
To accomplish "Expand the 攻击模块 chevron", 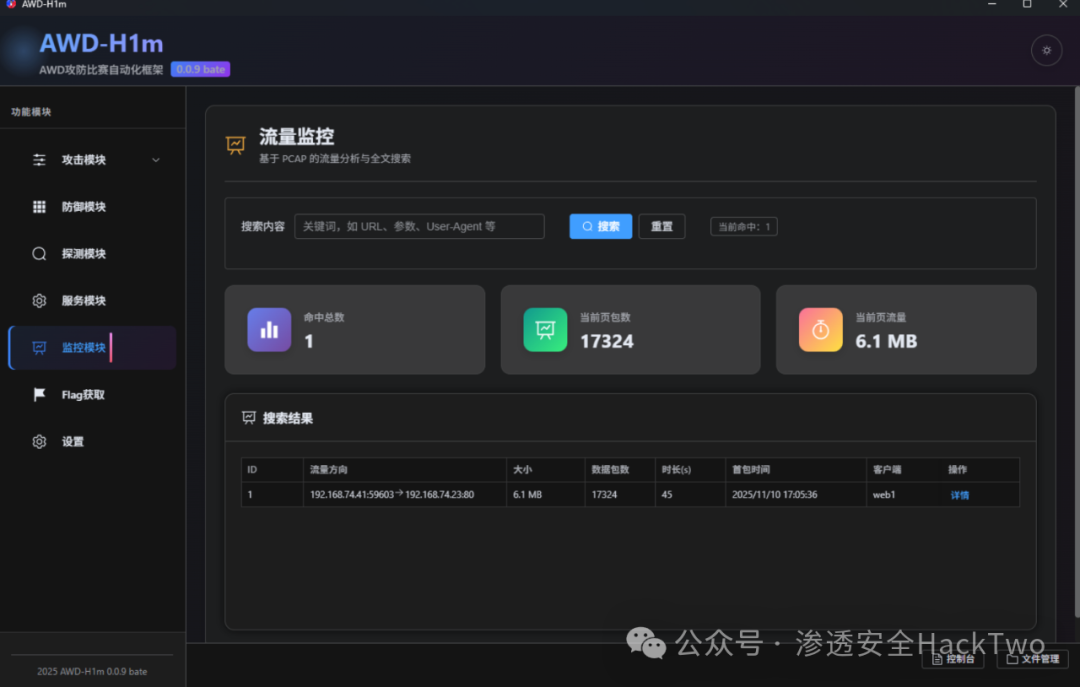I will click(x=156, y=160).
